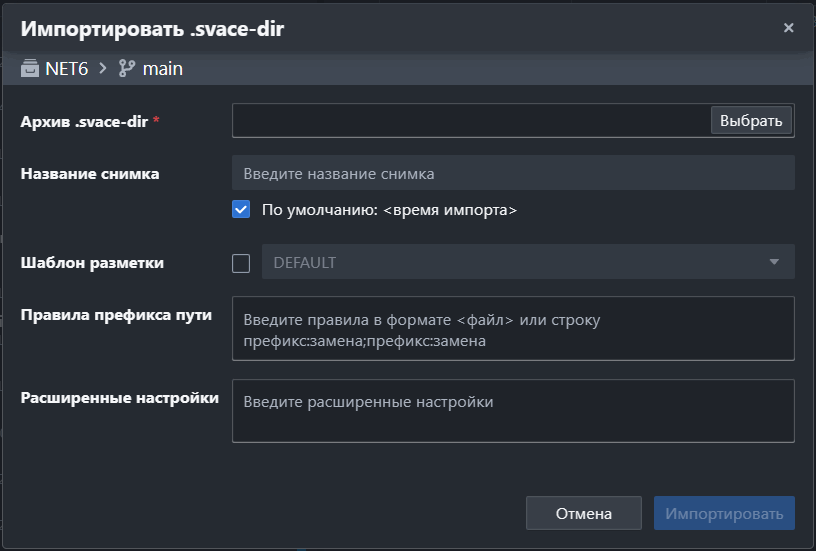Image resolution: width=816 pixels, height=551 pixels.
Task: Click the 'Архив .svace-dir' field label
Action: [x=84, y=121]
